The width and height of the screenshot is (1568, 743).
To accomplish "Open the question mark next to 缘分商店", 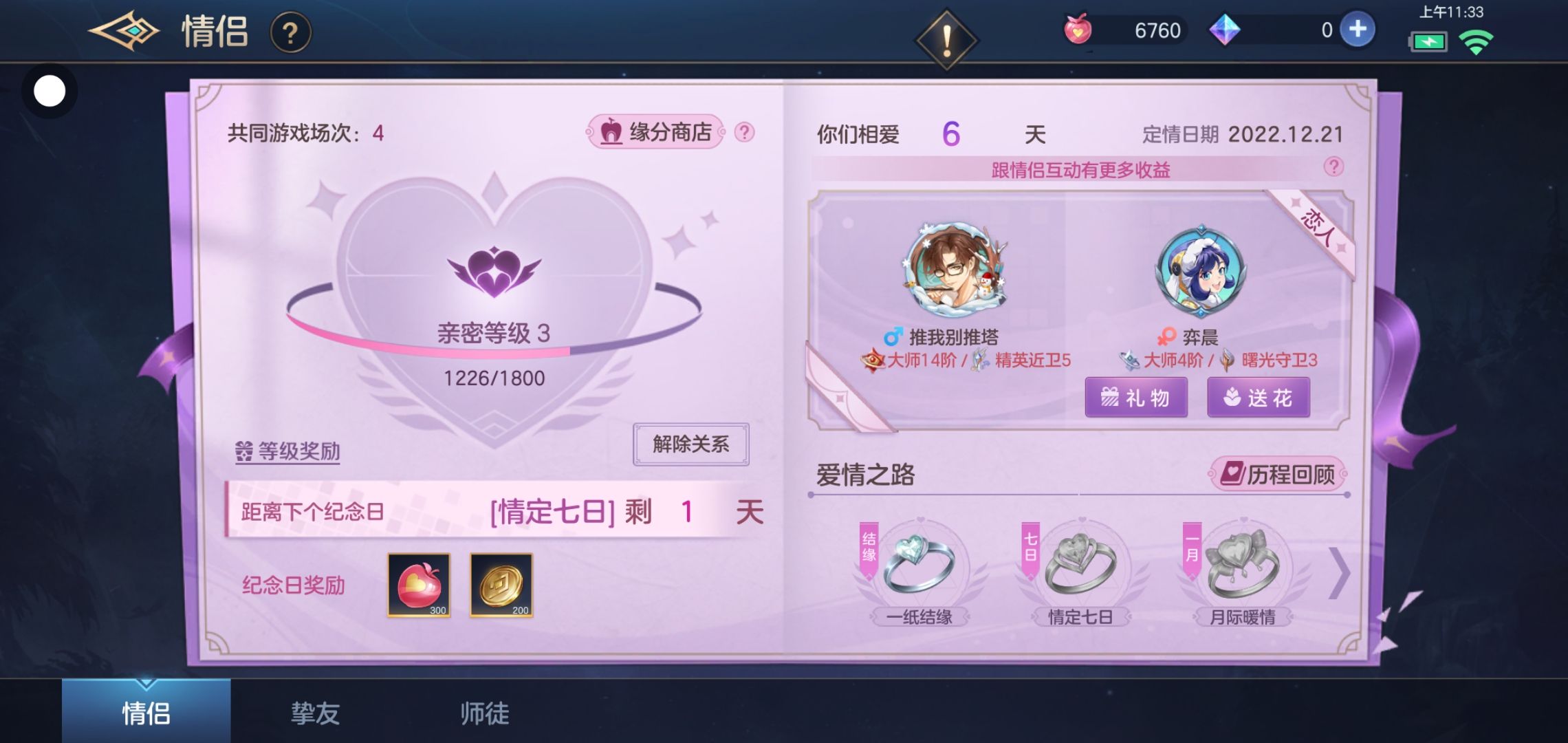I will tap(744, 132).
